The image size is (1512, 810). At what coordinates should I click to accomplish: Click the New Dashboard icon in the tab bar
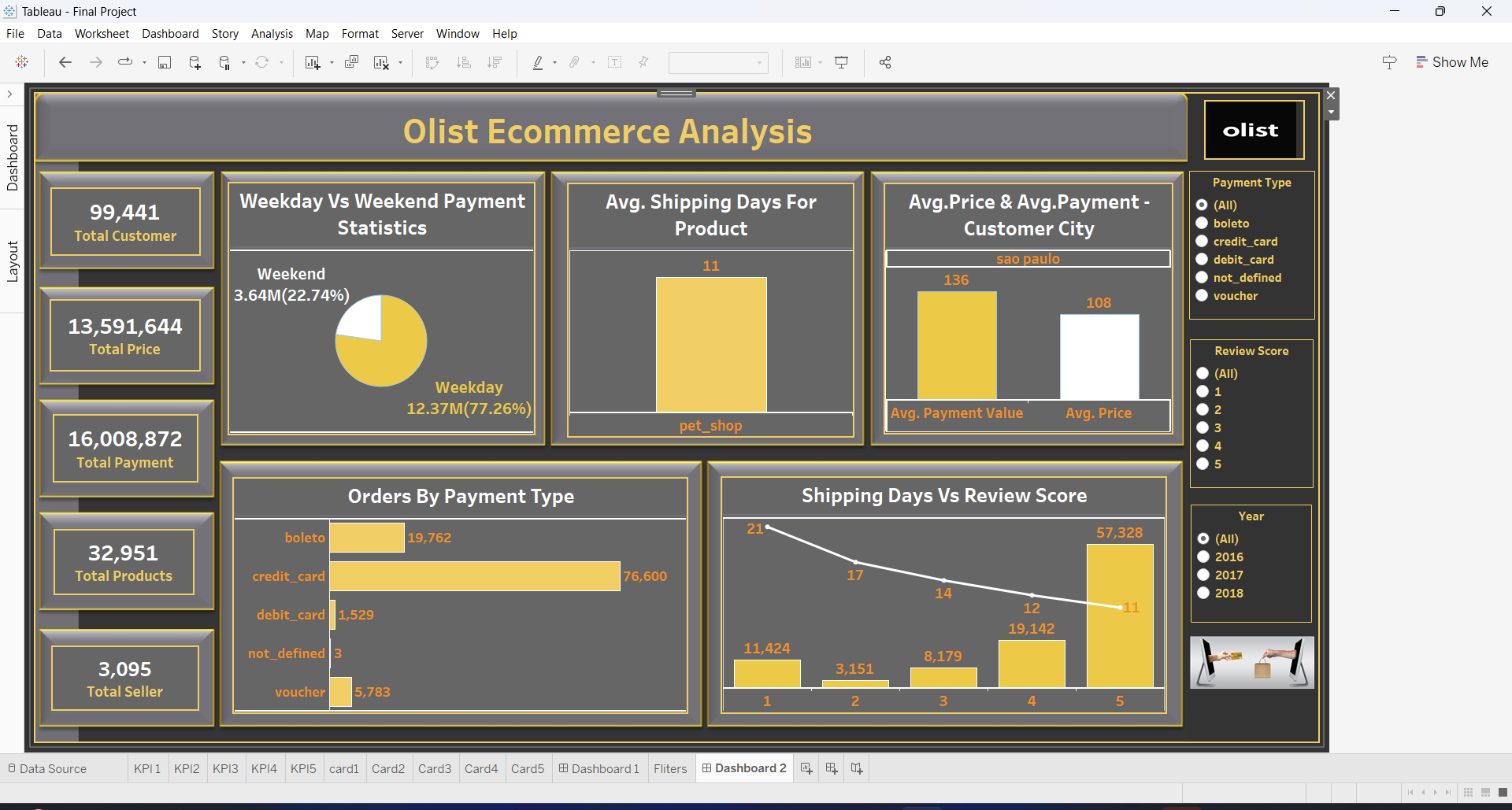coord(832,769)
